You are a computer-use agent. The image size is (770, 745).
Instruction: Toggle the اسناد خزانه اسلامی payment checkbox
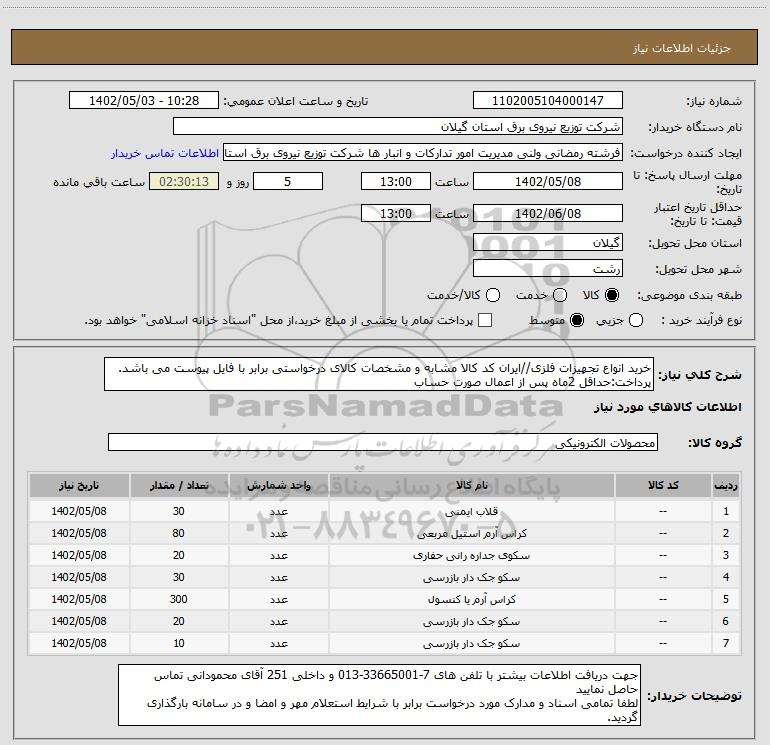485,320
